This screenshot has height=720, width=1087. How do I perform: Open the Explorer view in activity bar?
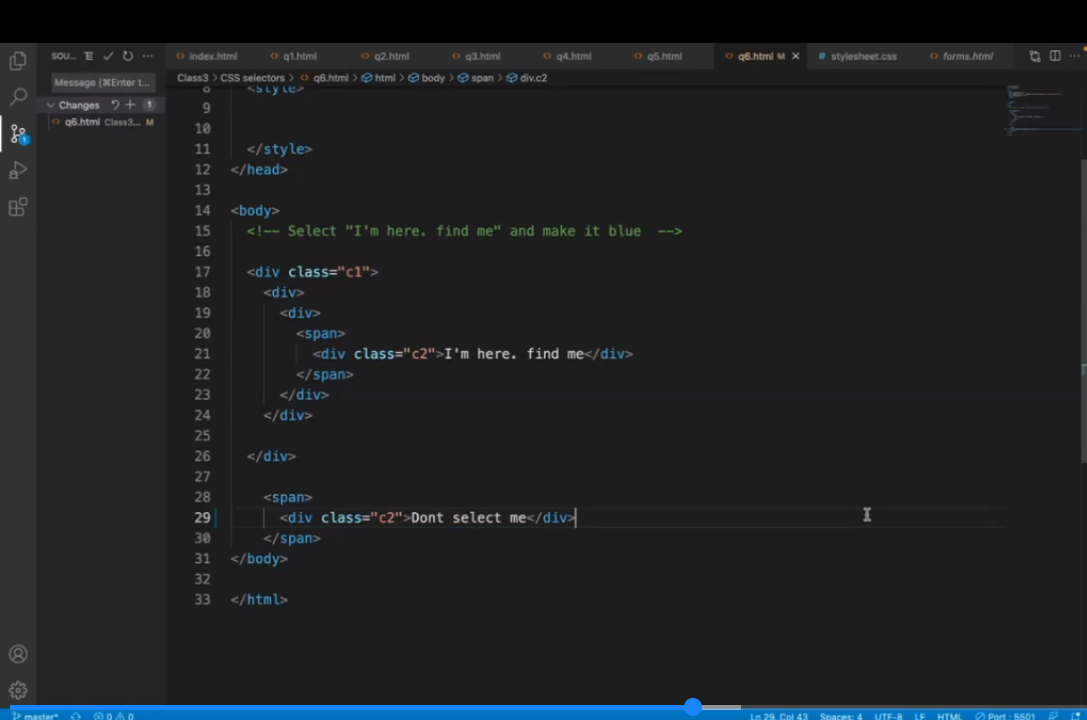18,61
